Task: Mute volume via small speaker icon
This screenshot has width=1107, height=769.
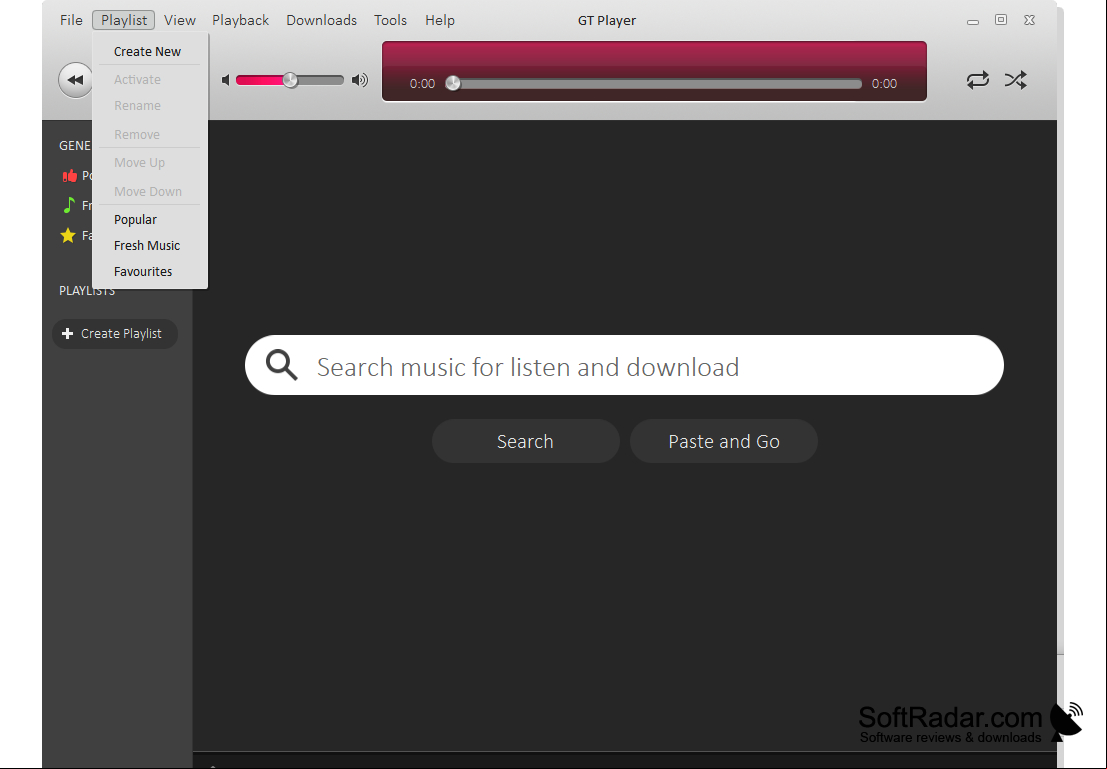Action: [x=225, y=81]
